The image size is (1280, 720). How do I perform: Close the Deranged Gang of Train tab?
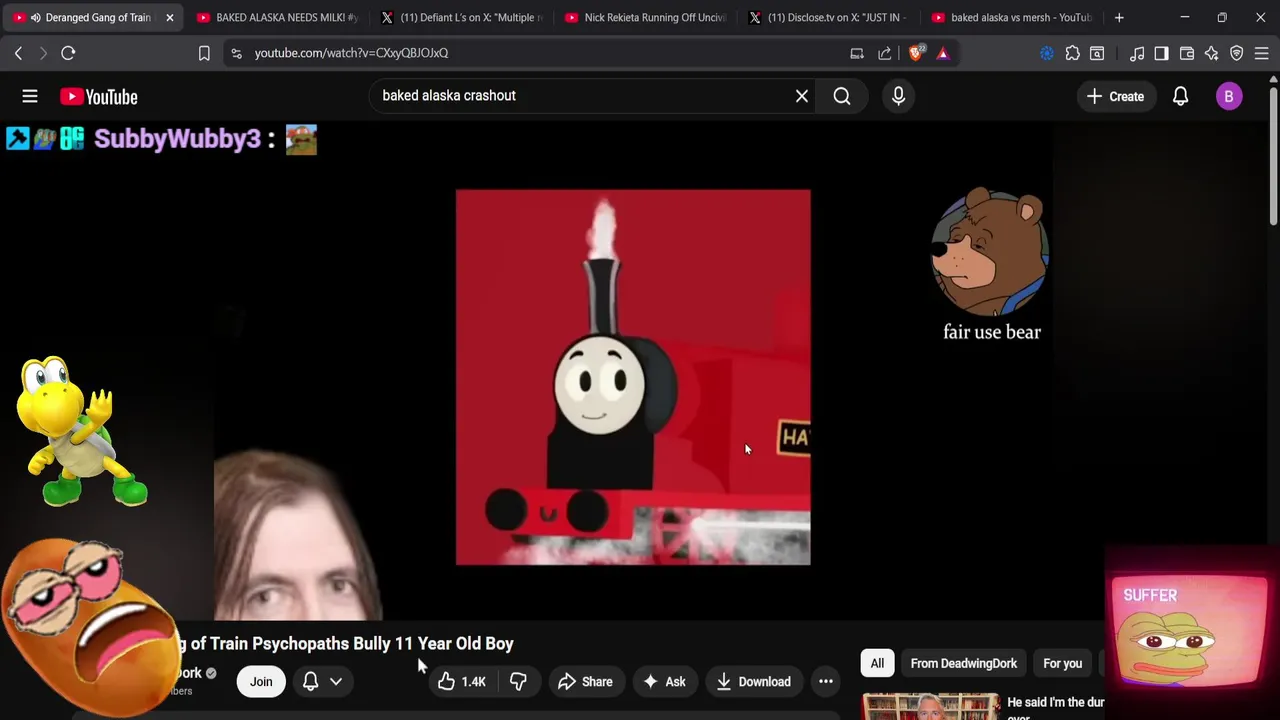[x=169, y=17]
